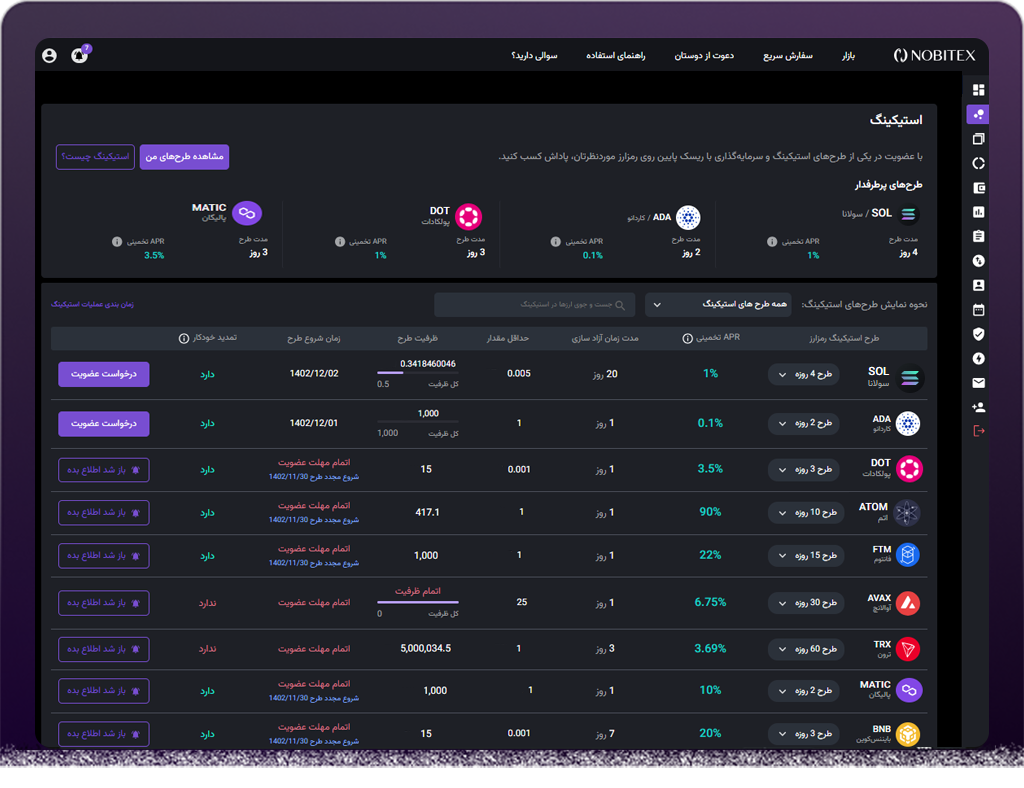Open the dashboard grid icon in sidebar
The height and width of the screenshot is (788, 1024).
tap(978, 89)
